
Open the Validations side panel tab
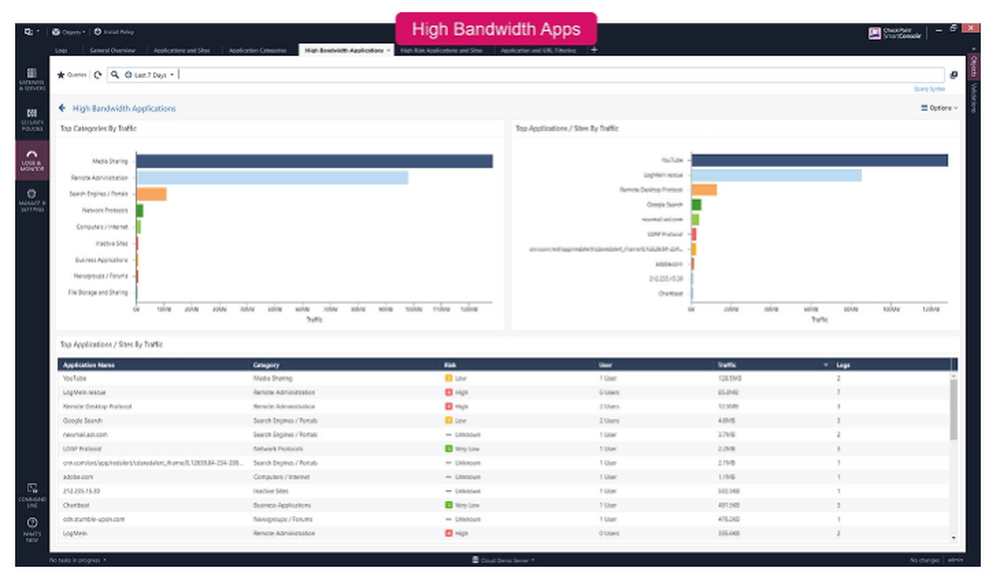[974, 97]
